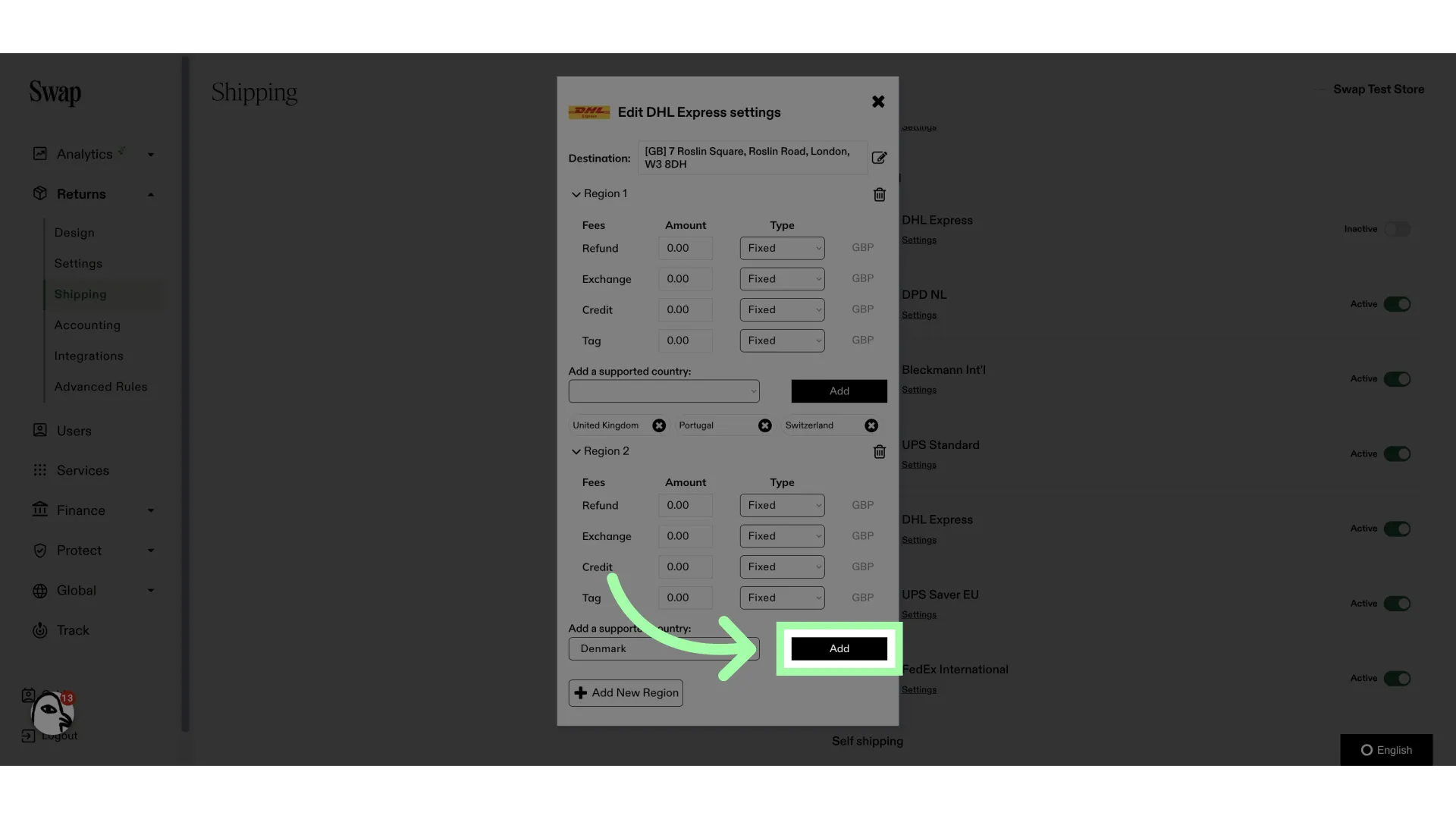Open Services via its grid icon
The image size is (1456, 819).
pos(40,470)
